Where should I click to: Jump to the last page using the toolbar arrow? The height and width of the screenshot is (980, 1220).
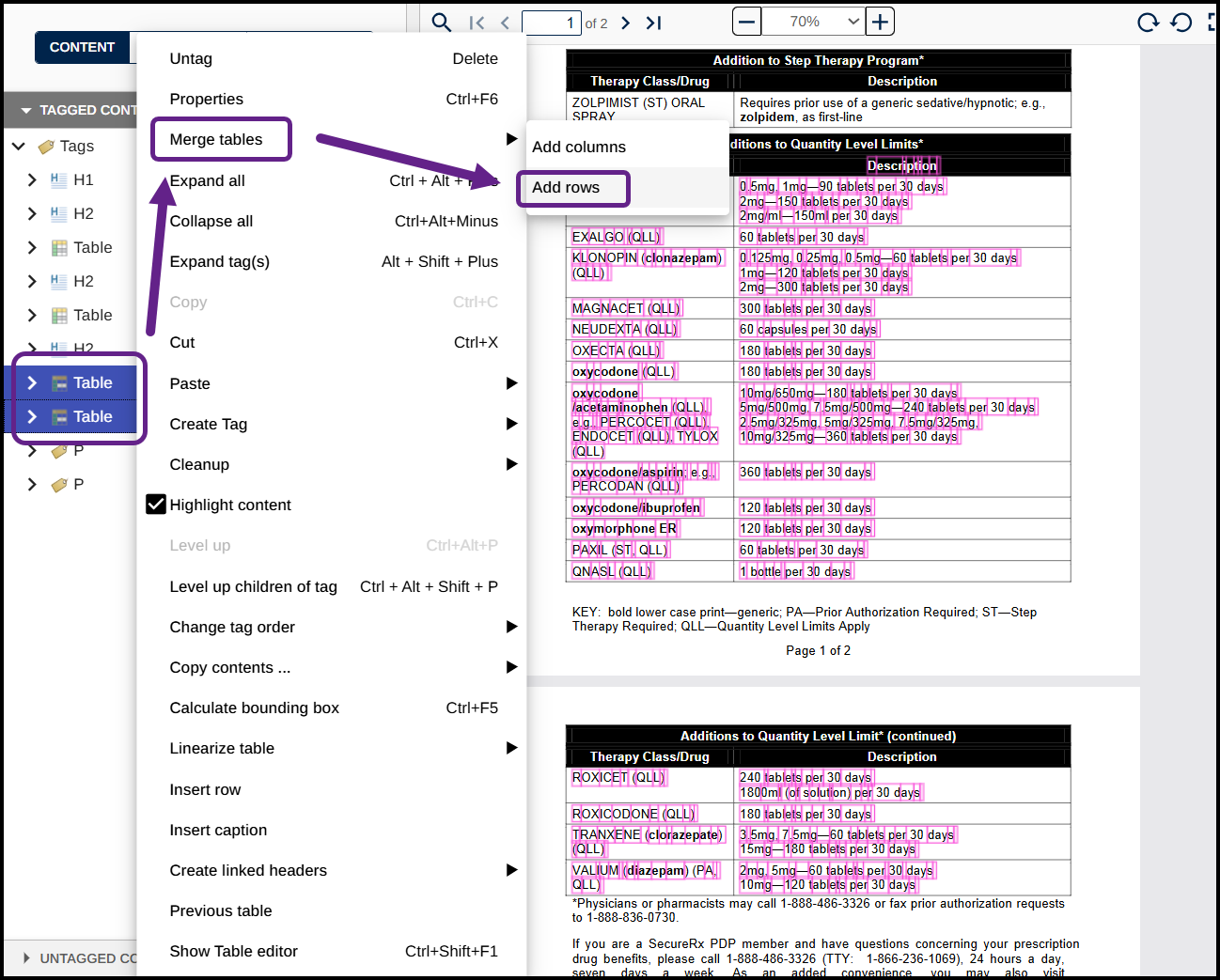(x=653, y=23)
